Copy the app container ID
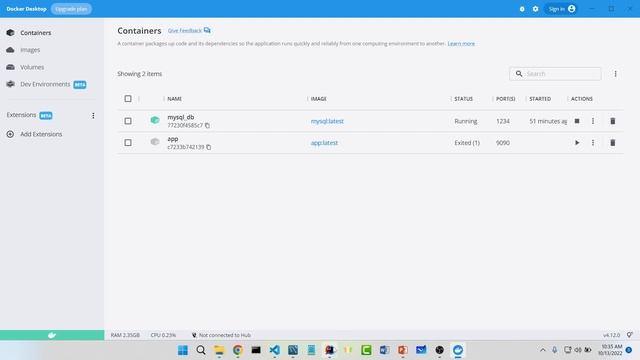Image resolution: width=640 pixels, height=360 pixels. (x=209, y=147)
